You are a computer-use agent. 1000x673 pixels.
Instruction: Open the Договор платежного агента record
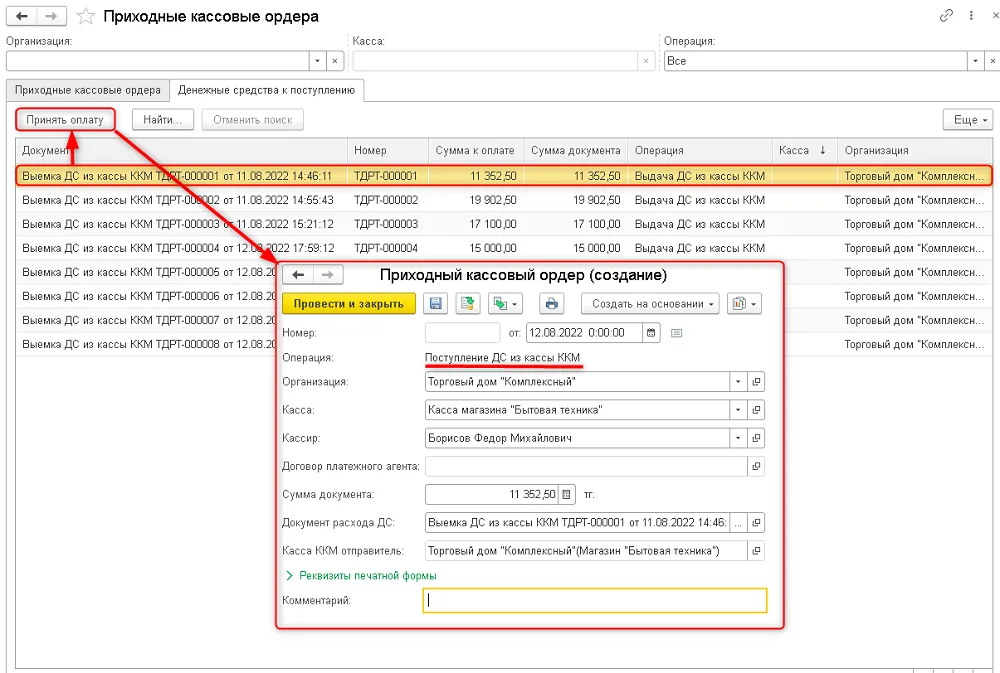point(756,466)
